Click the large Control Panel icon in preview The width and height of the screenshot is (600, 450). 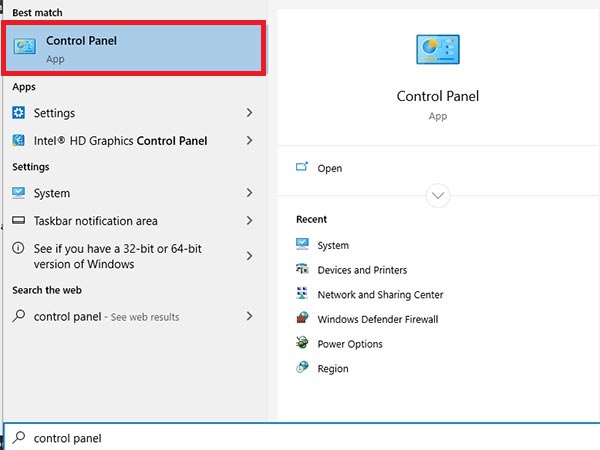click(x=438, y=49)
